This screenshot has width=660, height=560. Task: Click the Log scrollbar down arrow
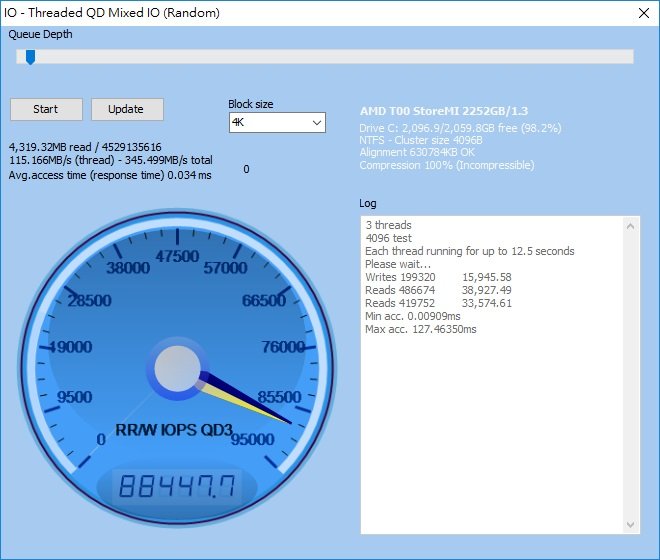pos(630,525)
